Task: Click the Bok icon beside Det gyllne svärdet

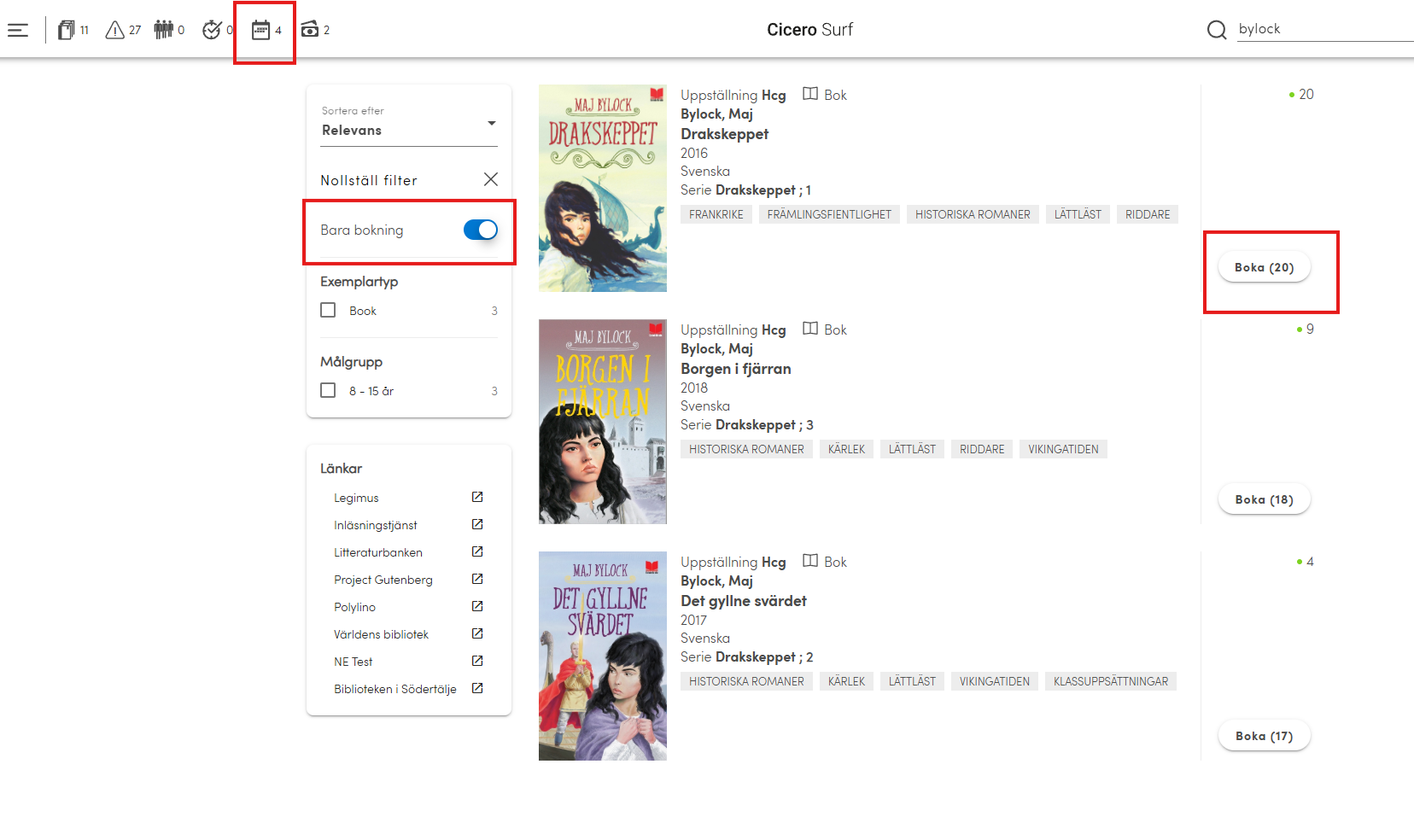Action: (x=810, y=561)
